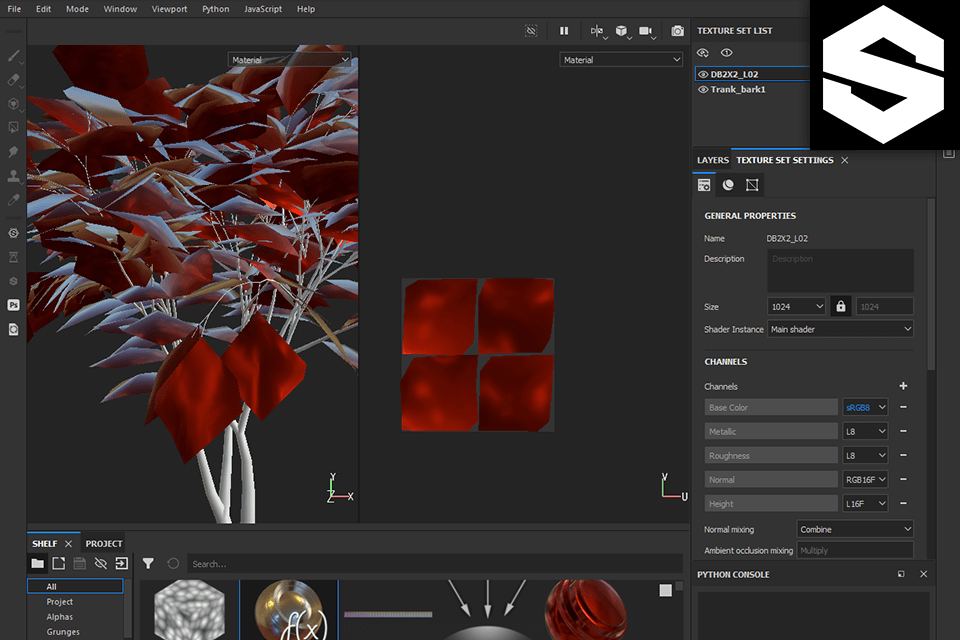
Task: Open the shelf filter funnel
Action: point(148,563)
